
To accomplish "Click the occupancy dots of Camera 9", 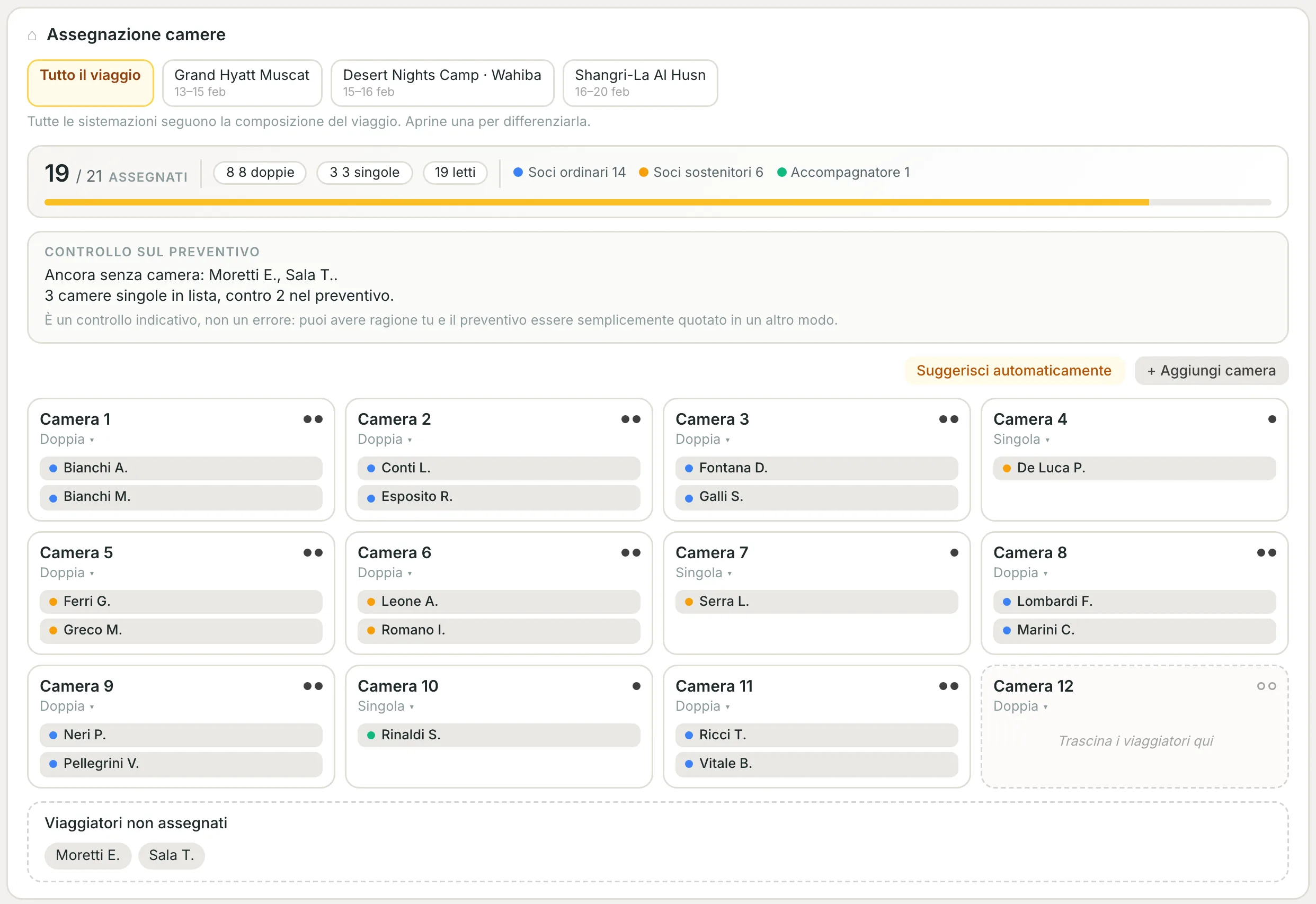I will 313,686.
